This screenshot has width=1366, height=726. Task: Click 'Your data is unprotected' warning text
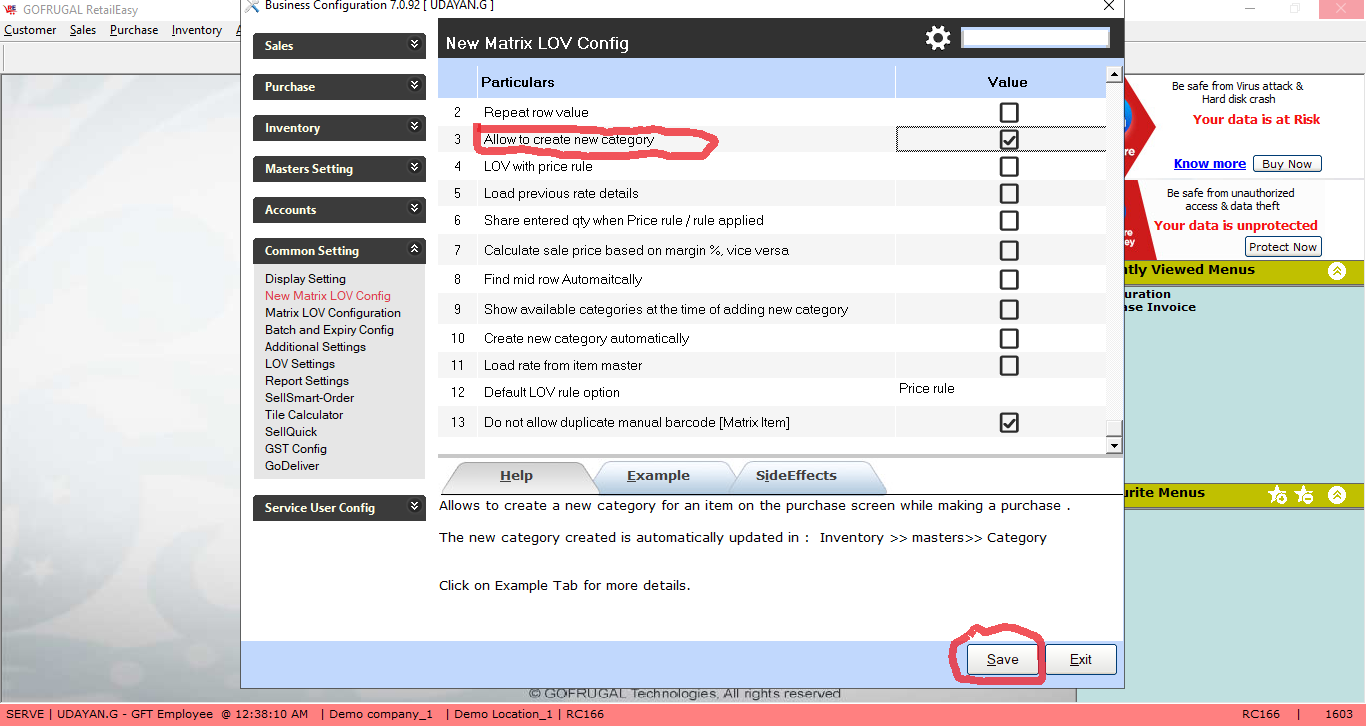click(x=1236, y=226)
